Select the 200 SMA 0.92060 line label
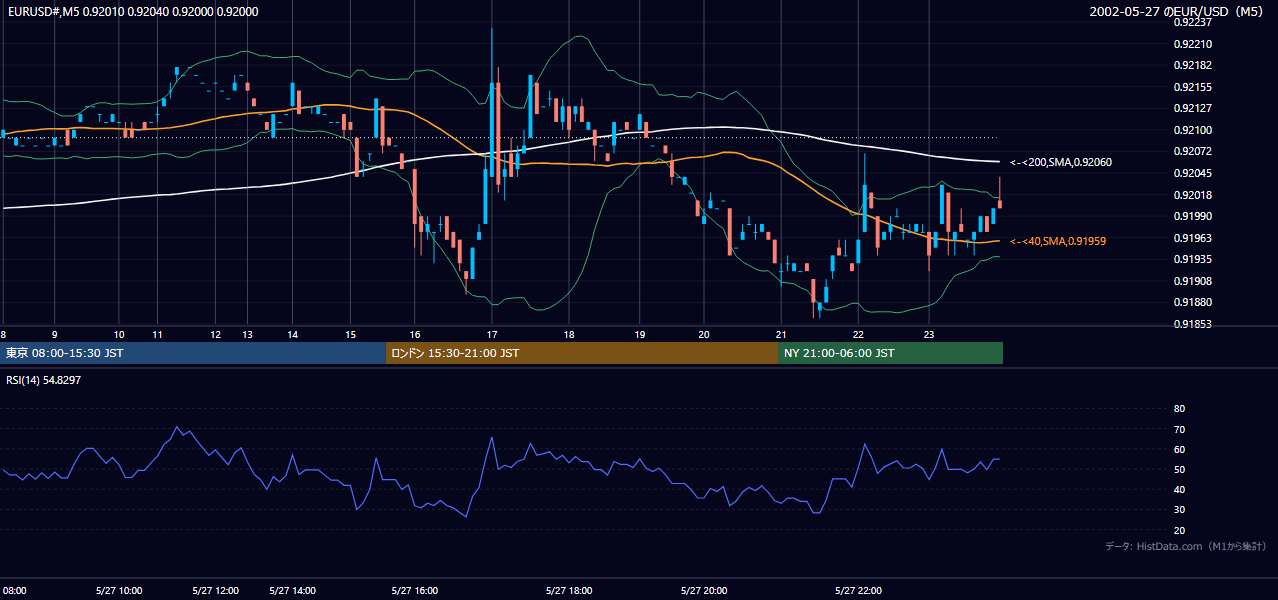This screenshot has height=600, width=1278. [1060, 162]
